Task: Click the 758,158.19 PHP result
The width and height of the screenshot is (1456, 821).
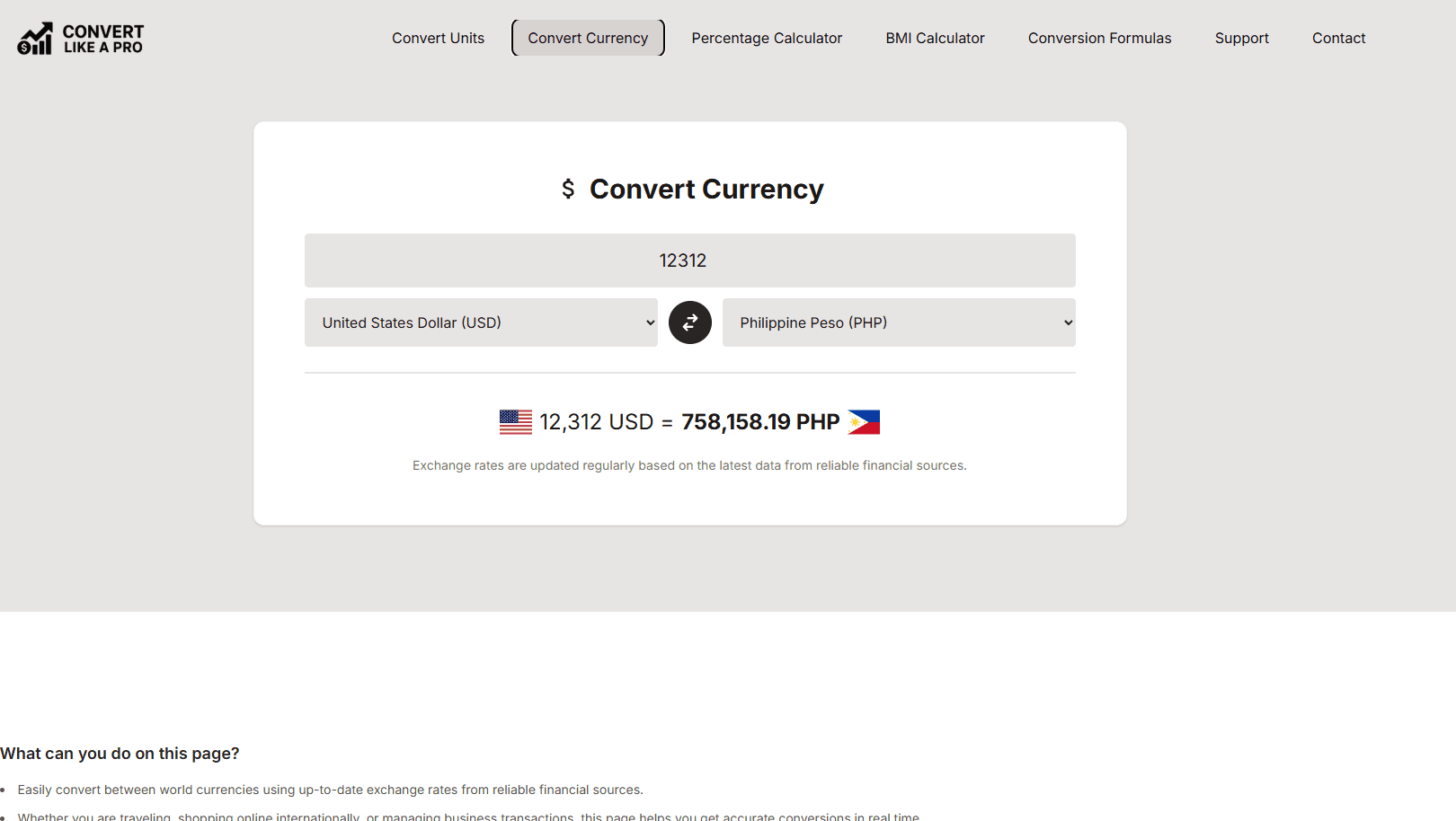Action: pyautogui.click(x=760, y=422)
